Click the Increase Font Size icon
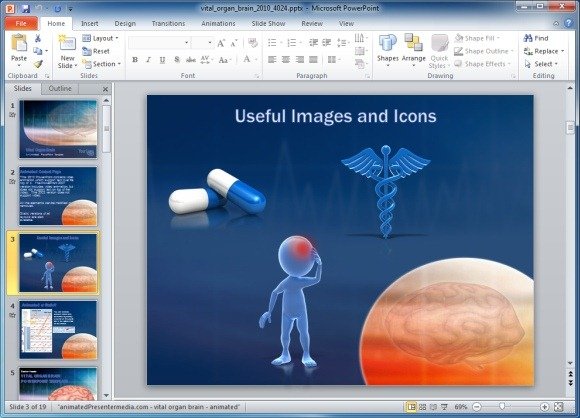Screen dimensions: 580x418 tap(221, 43)
